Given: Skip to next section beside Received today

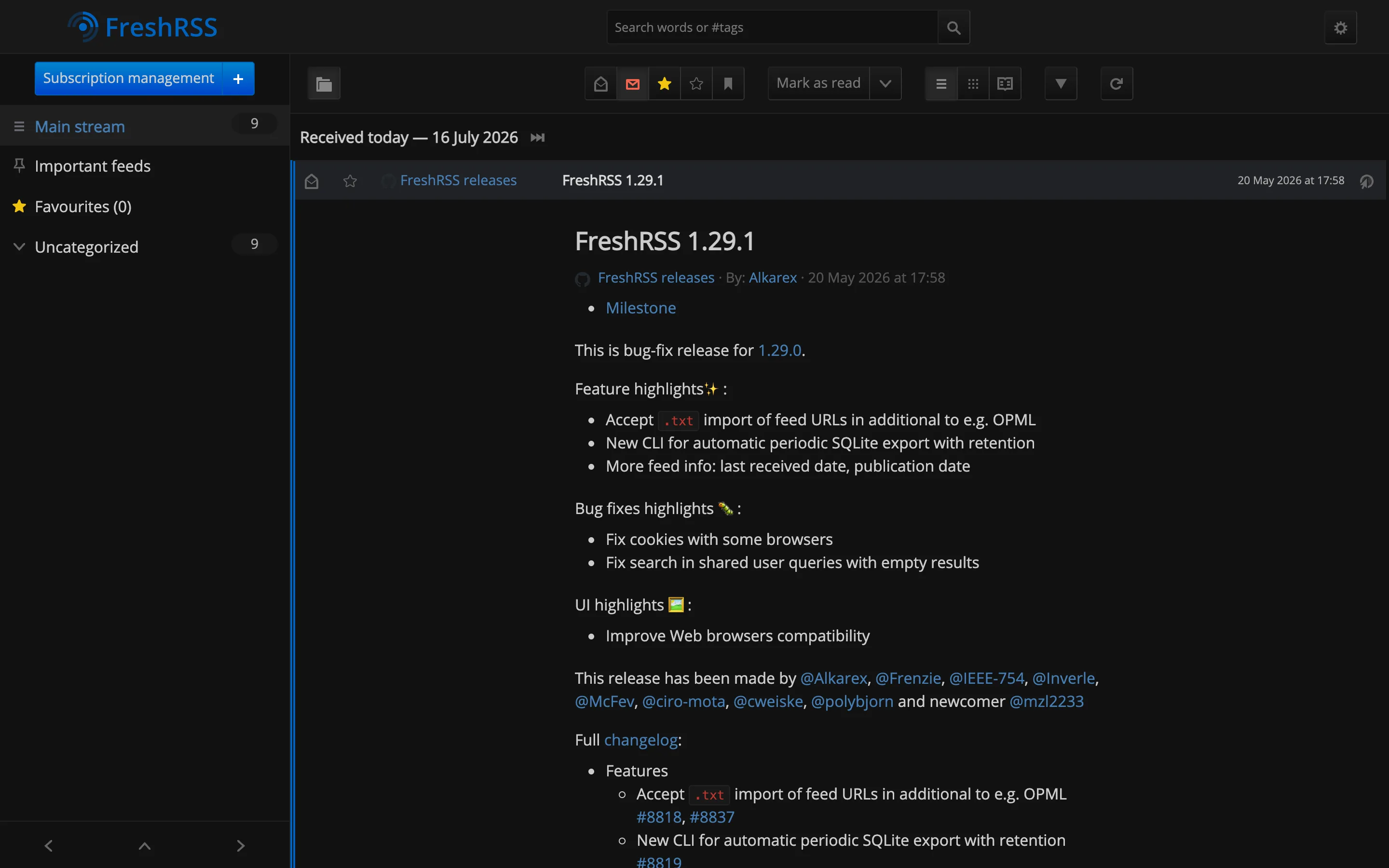Looking at the screenshot, I should tap(537, 138).
